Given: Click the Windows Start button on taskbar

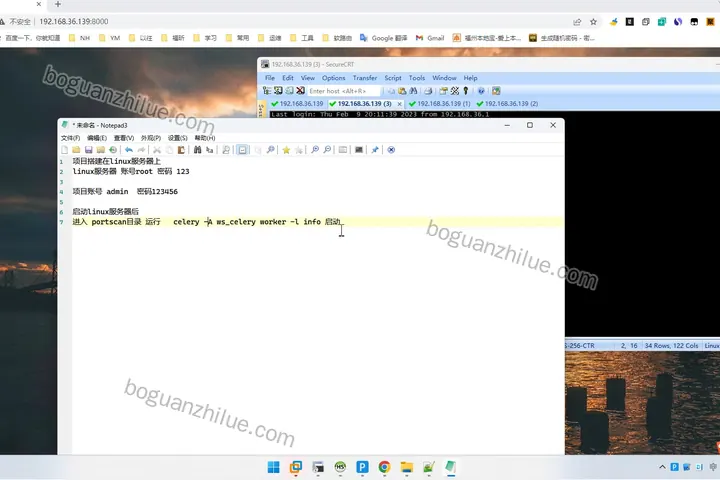Looking at the screenshot, I should pyautogui.click(x=273, y=467).
